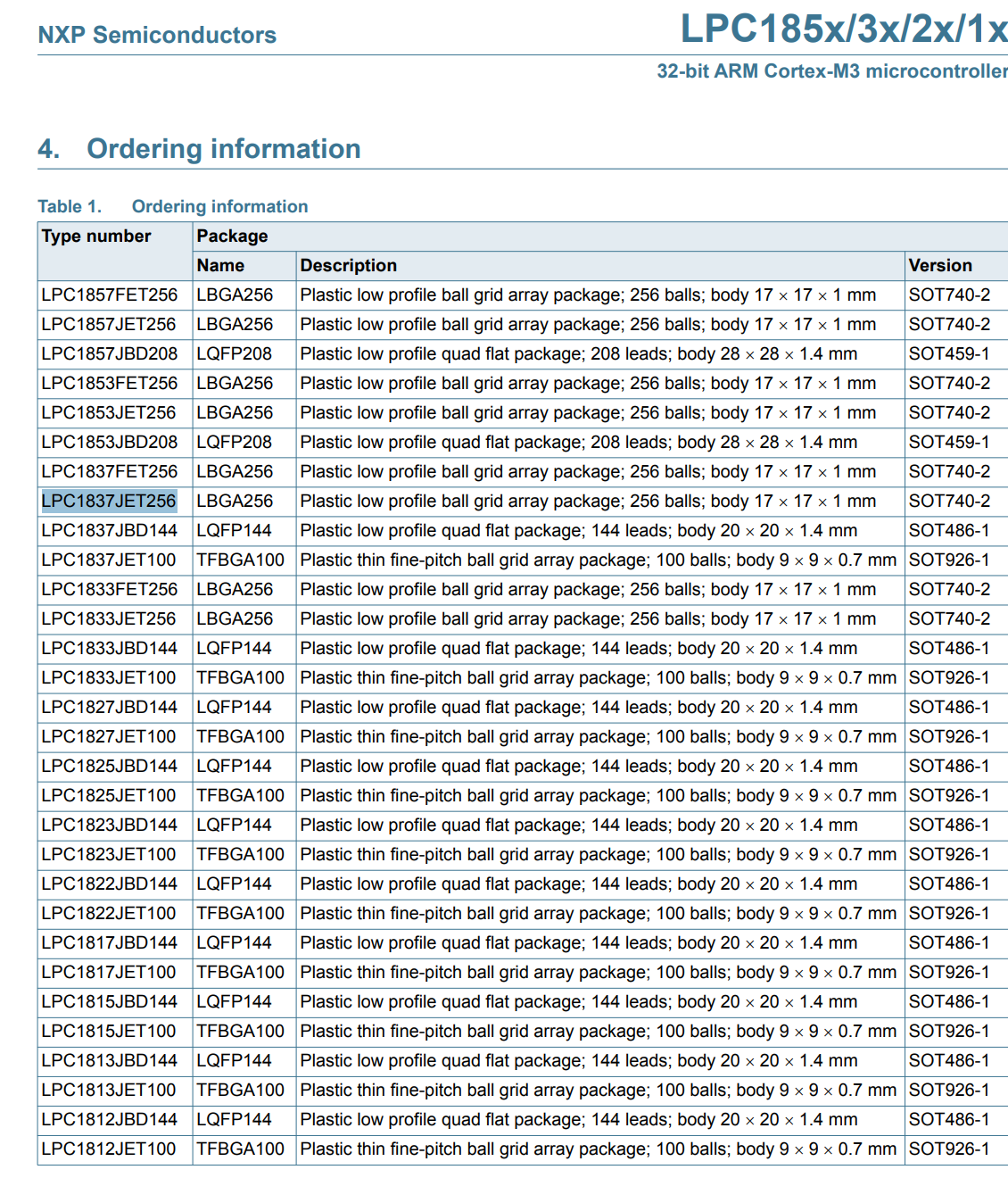
Task: Select the LPC1822JBD144 type number
Action: point(109,883)
